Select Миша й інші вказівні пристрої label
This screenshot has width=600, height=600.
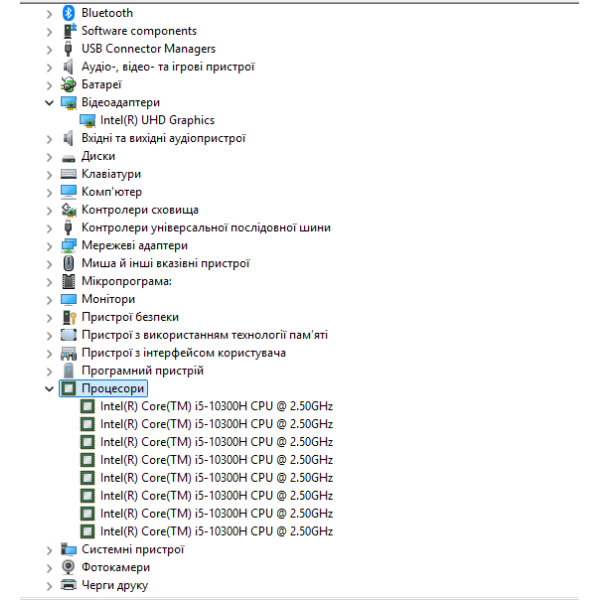(165, 264)
